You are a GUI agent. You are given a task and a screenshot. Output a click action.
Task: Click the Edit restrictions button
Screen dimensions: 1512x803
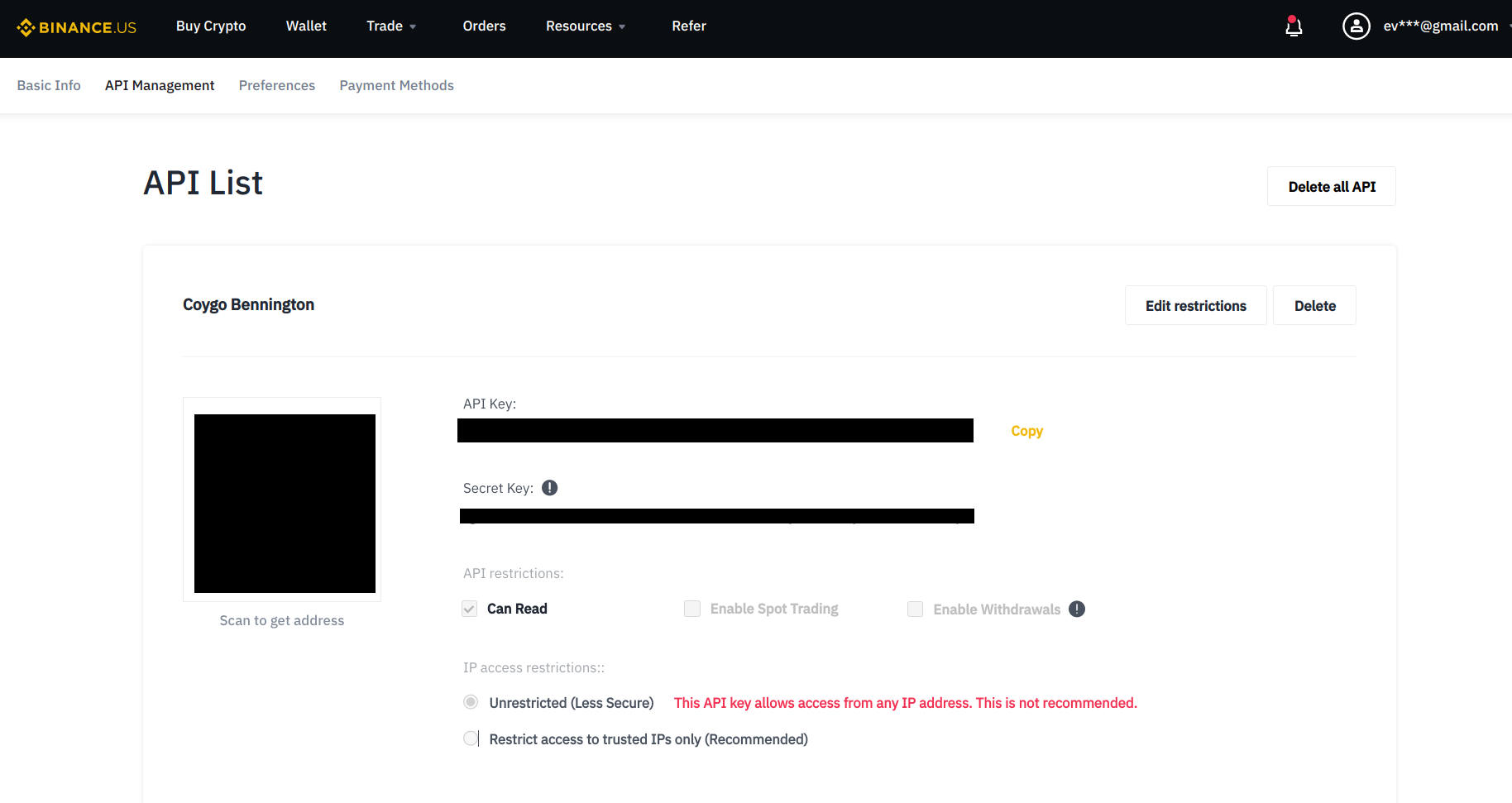point(1196,305)
